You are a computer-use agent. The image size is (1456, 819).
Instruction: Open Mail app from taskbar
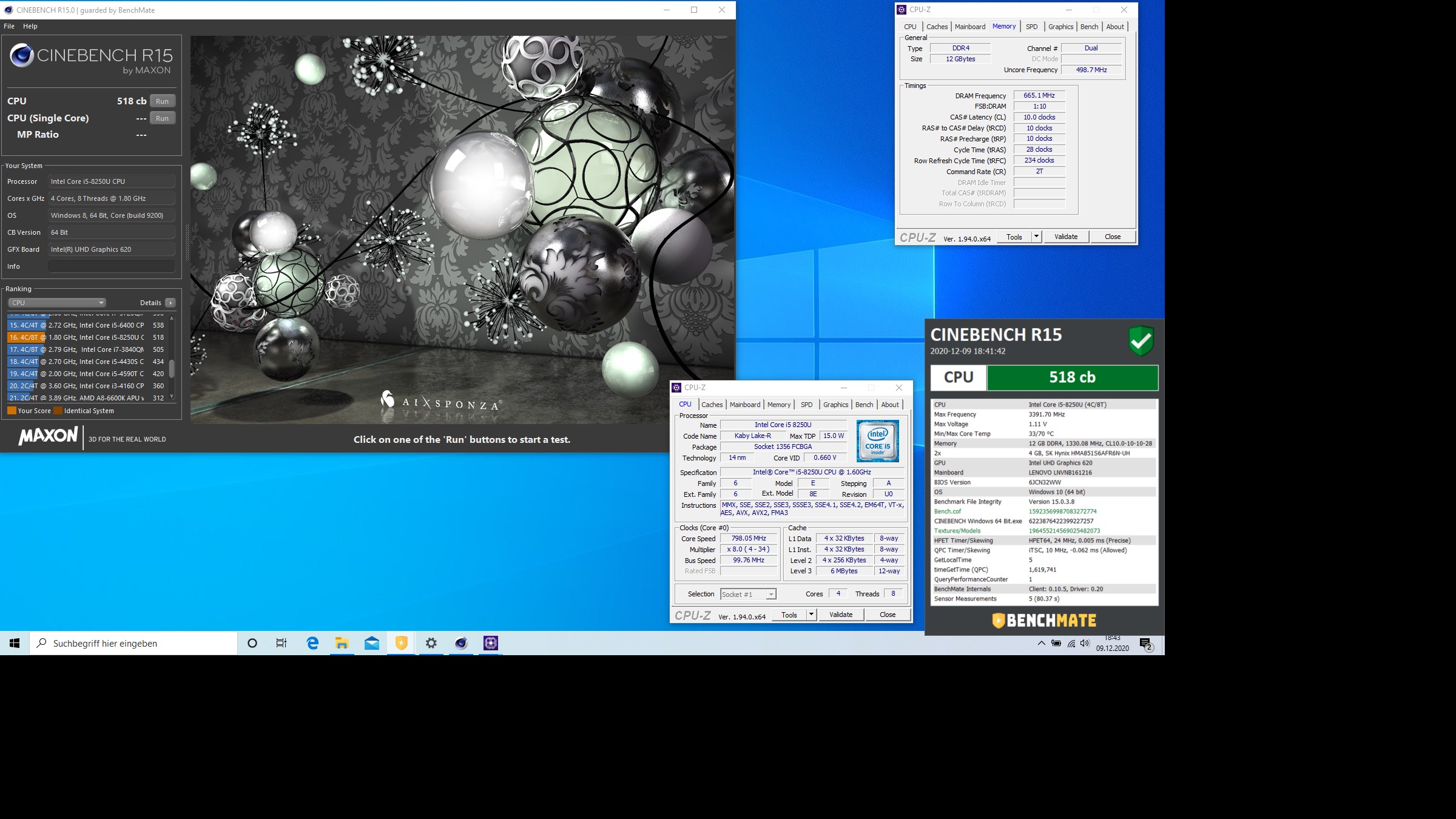(371, 643)
